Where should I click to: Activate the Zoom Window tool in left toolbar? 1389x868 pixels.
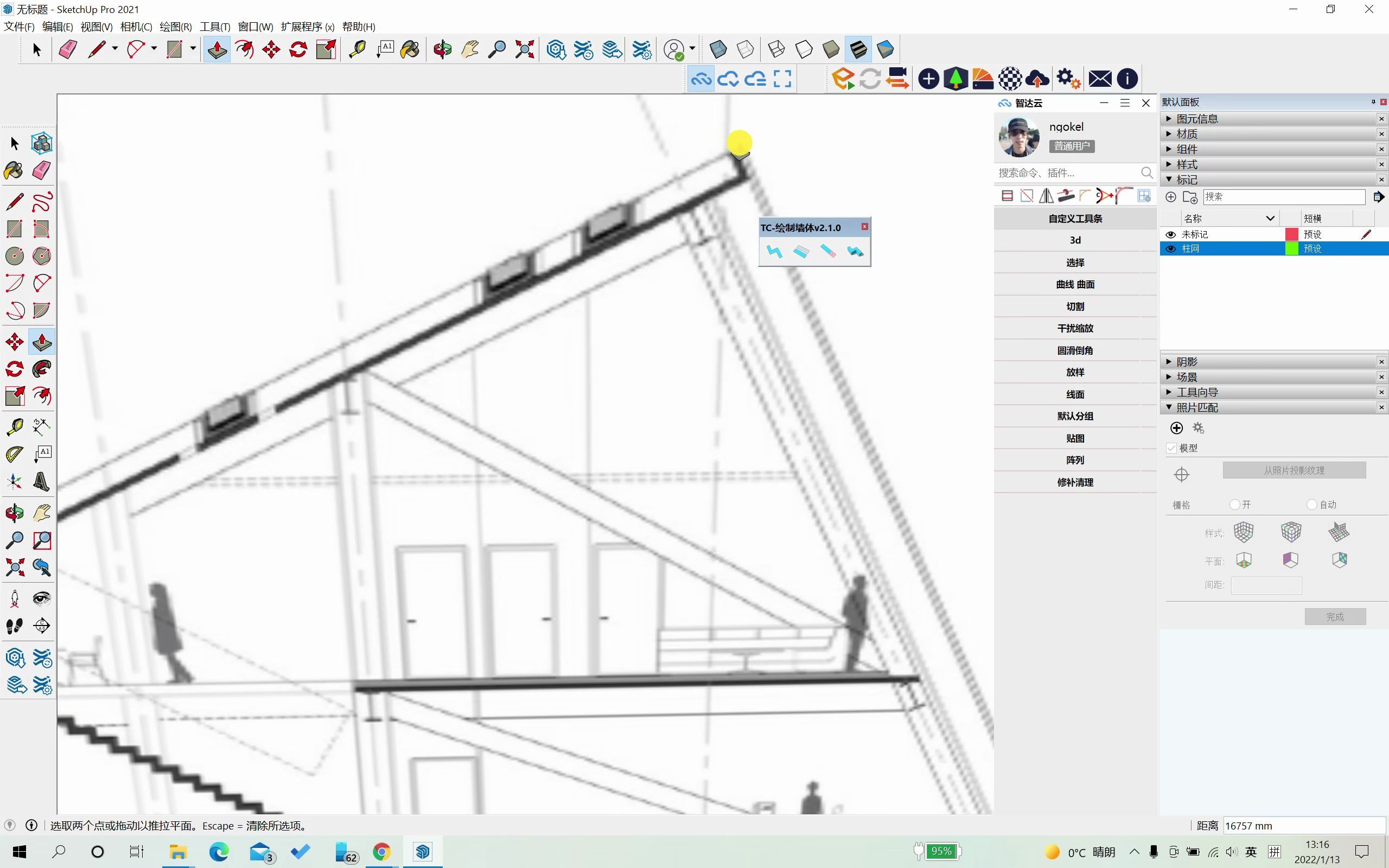[x=42, y=540]
